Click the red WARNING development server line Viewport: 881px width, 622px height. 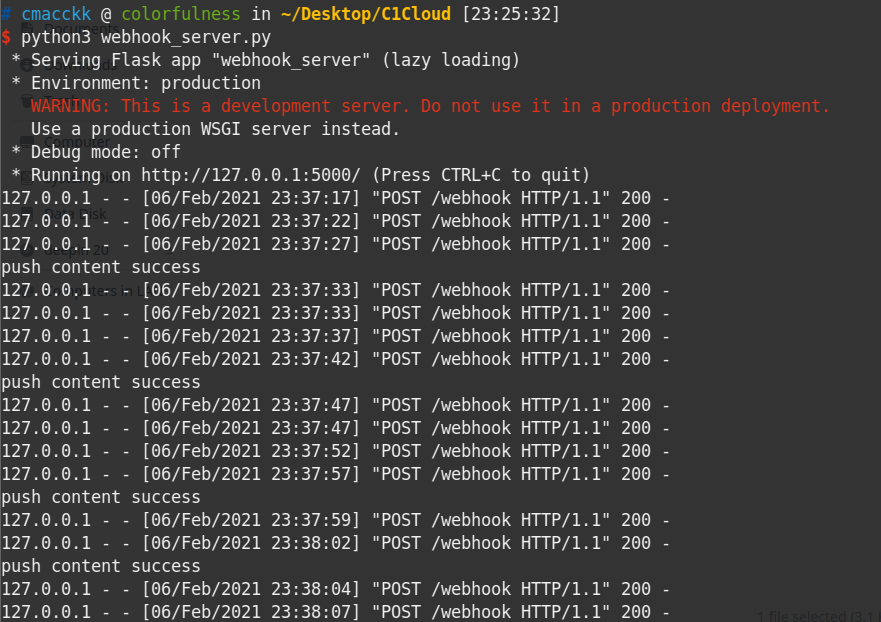430,106
